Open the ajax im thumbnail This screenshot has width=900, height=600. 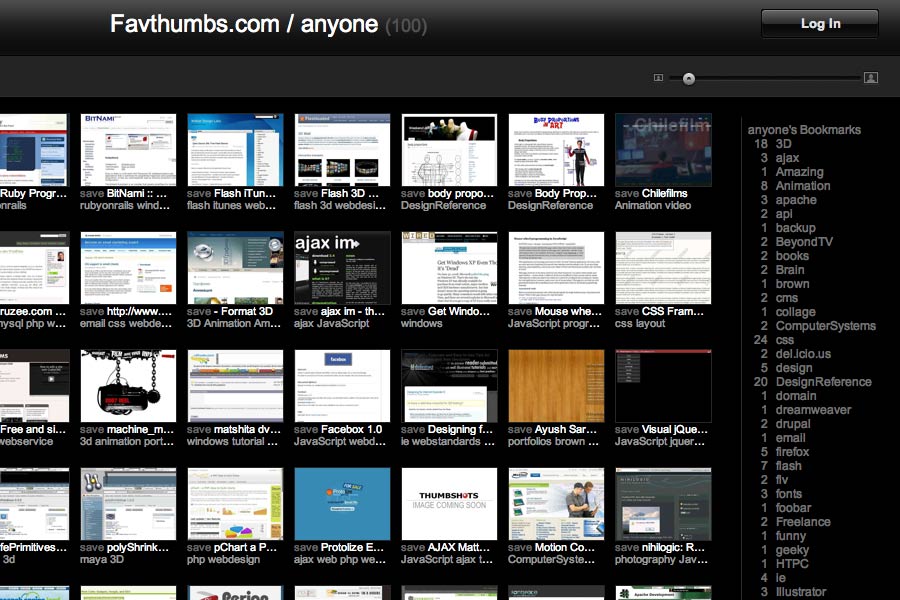(342, 268)
